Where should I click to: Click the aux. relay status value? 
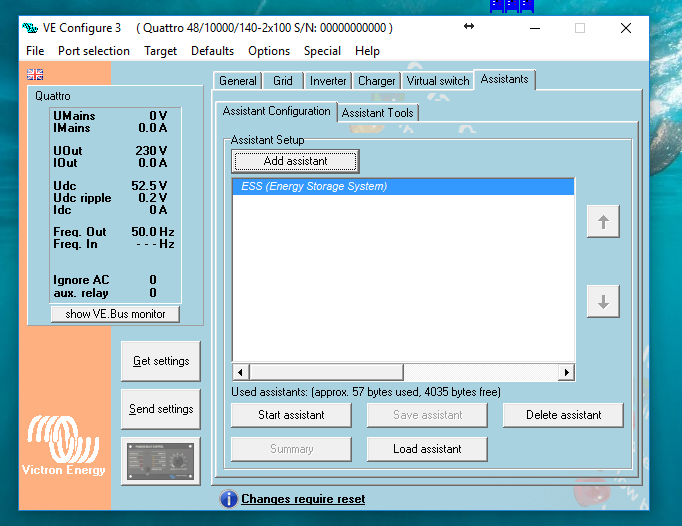click(x=153, y=293)
